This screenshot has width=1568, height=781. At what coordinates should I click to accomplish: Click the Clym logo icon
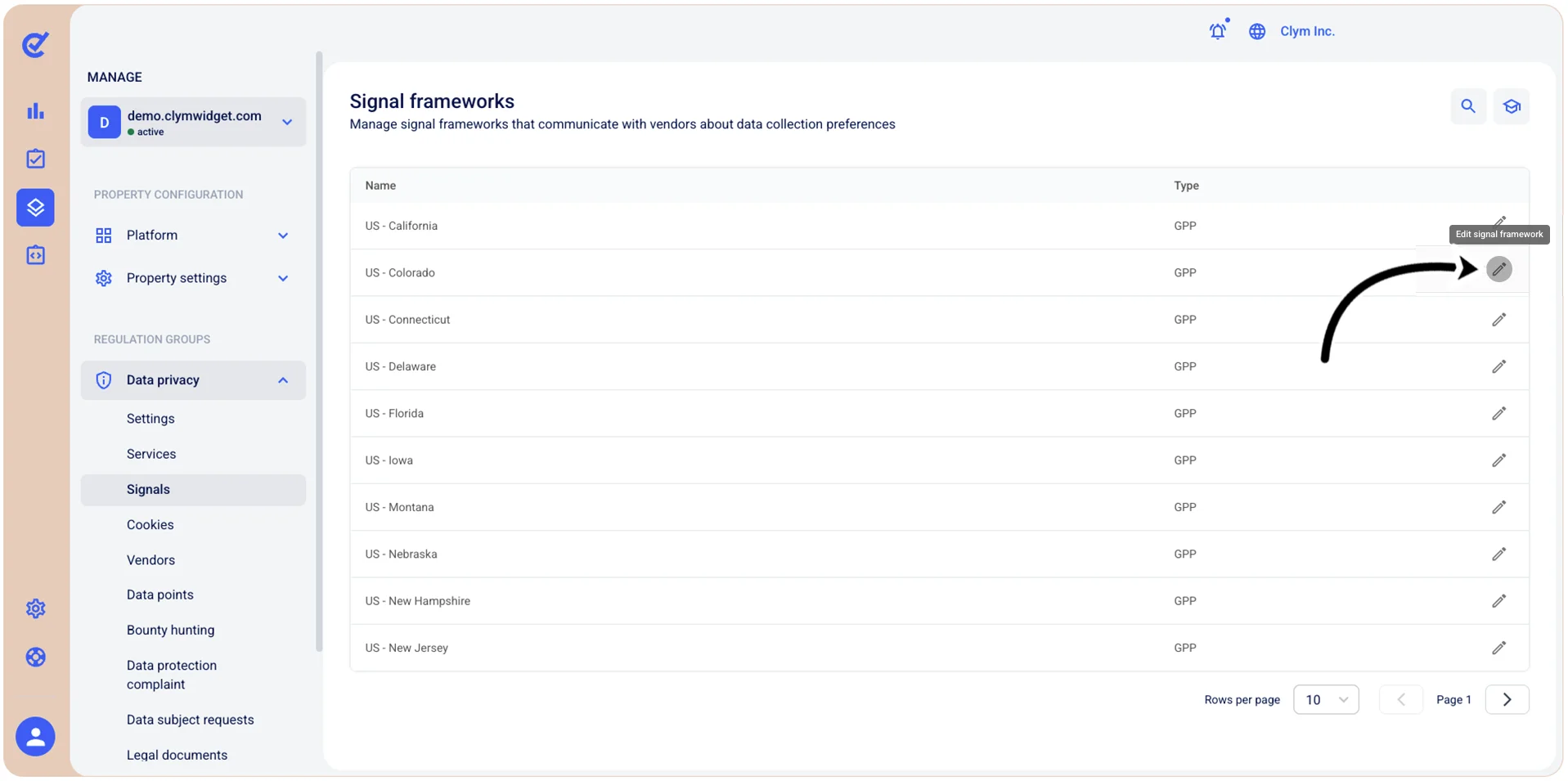[x=35, y=44]
